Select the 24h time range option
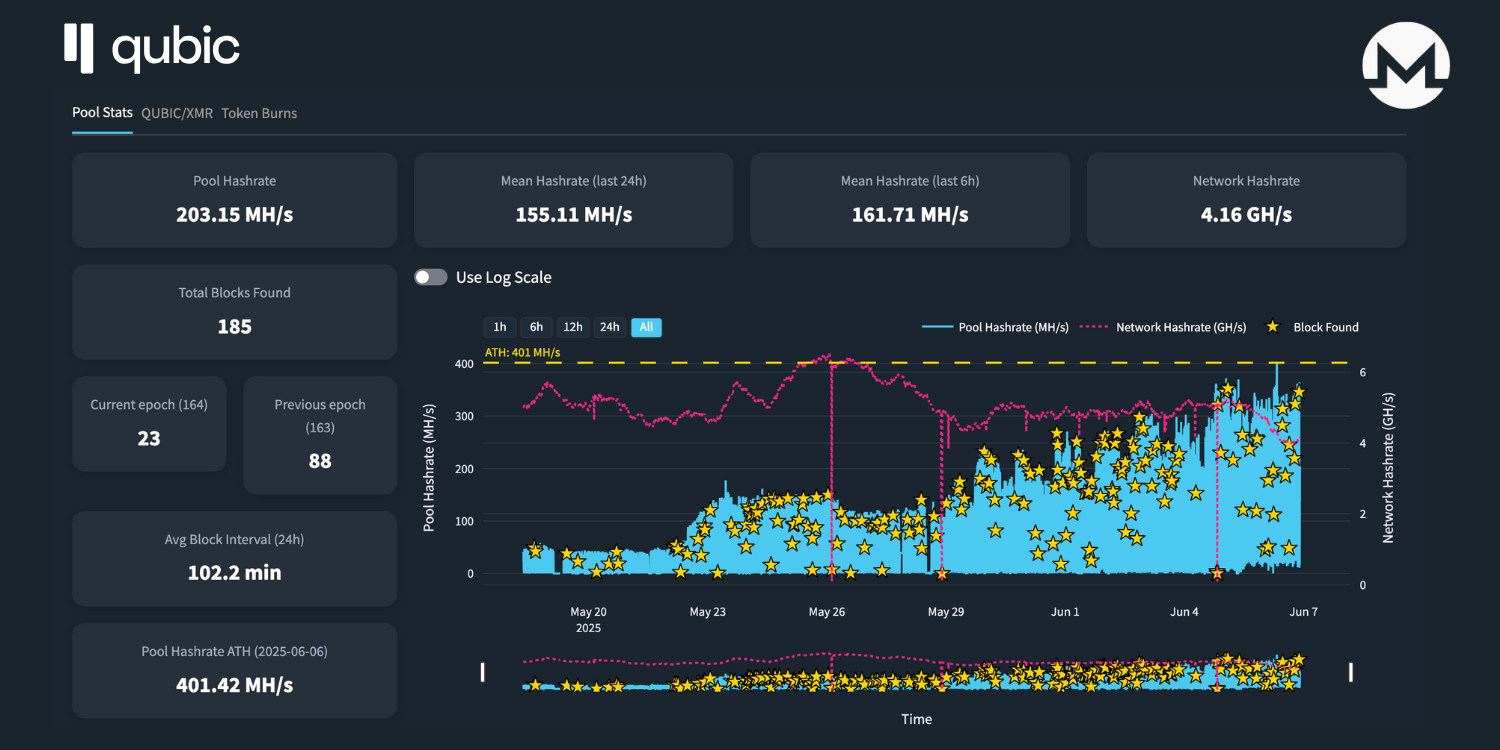This screenshot has height=750, width=1500. [610, 327]
